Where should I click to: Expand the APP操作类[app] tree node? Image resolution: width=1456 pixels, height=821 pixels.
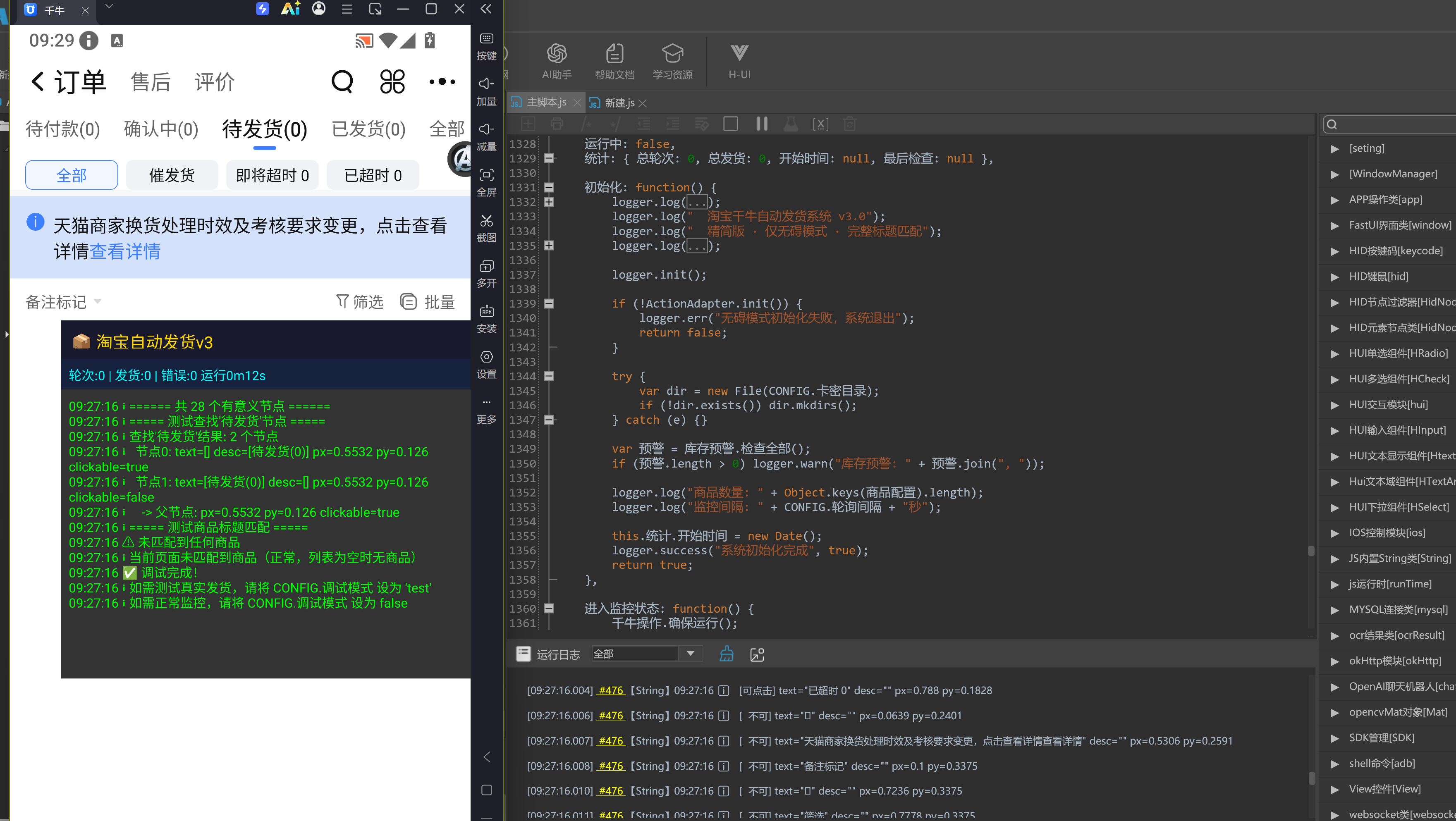coord(1335,200)
